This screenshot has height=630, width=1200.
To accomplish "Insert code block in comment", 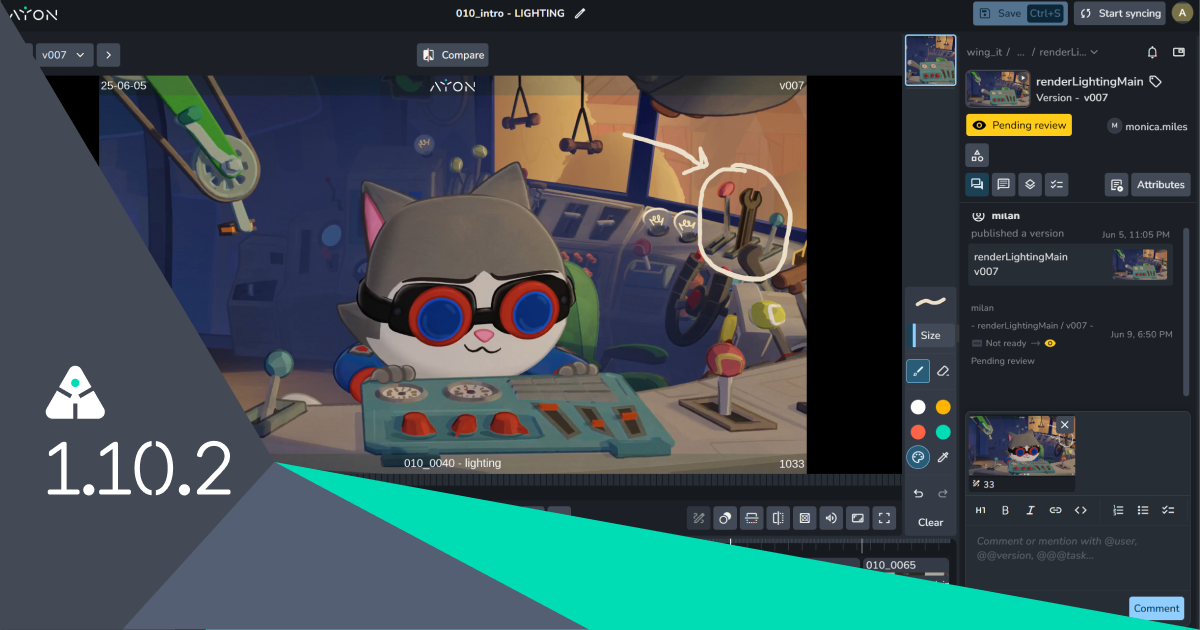I will pos(1080,510).
